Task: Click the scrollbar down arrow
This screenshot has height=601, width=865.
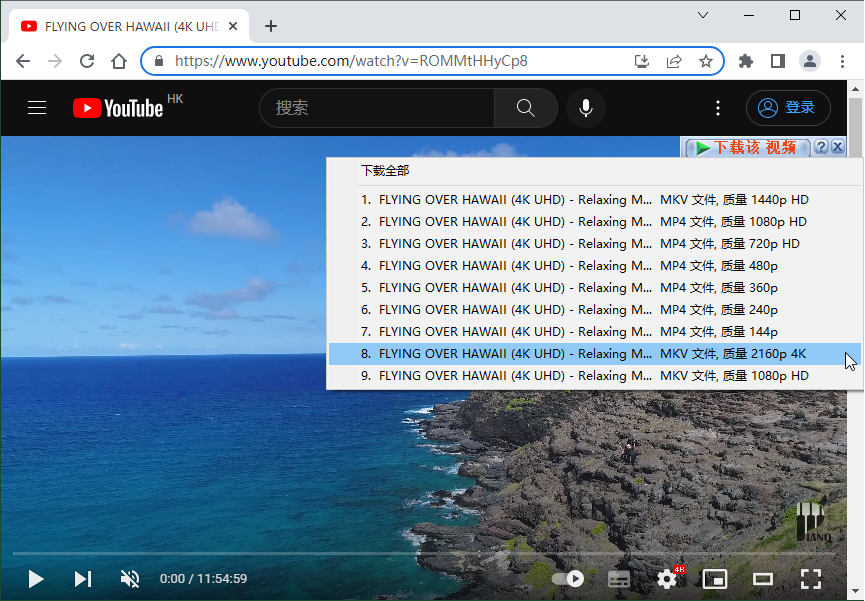Action: point(855,592)
